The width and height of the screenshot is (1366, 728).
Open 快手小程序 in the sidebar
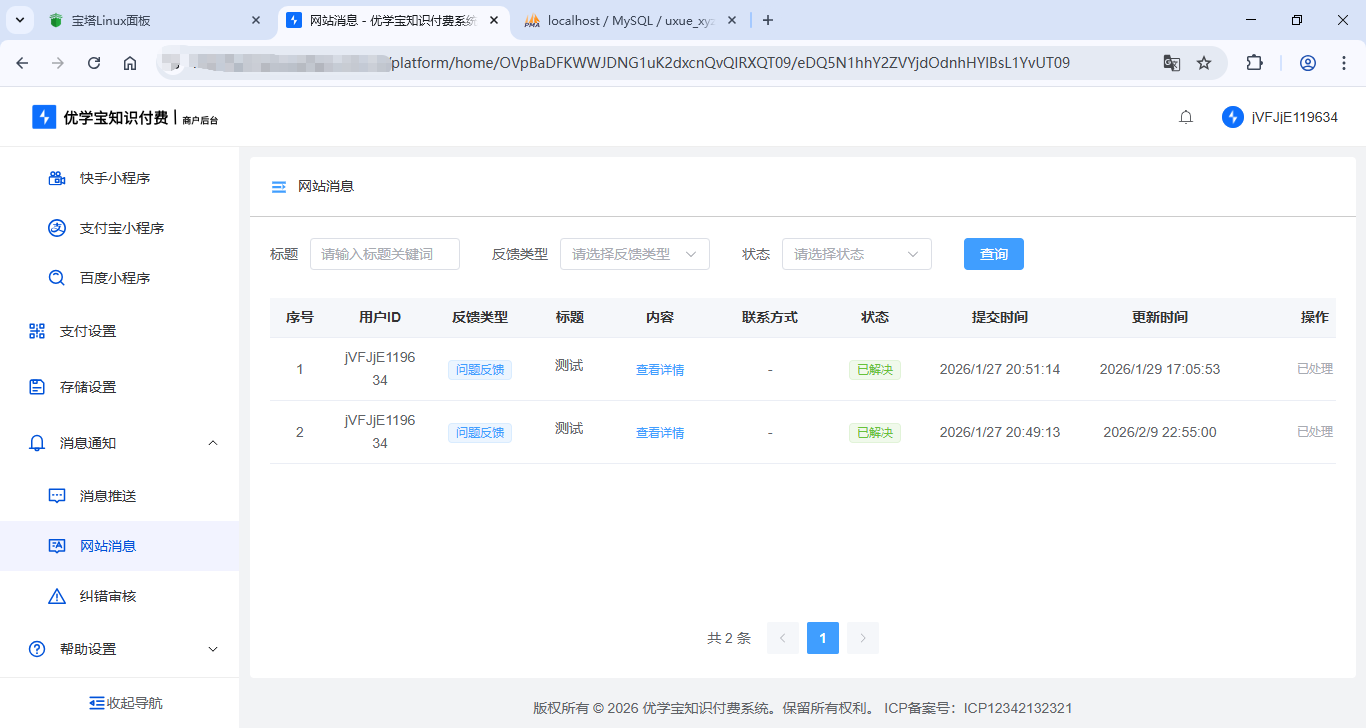pyautogui.click(x=114, y=178)
